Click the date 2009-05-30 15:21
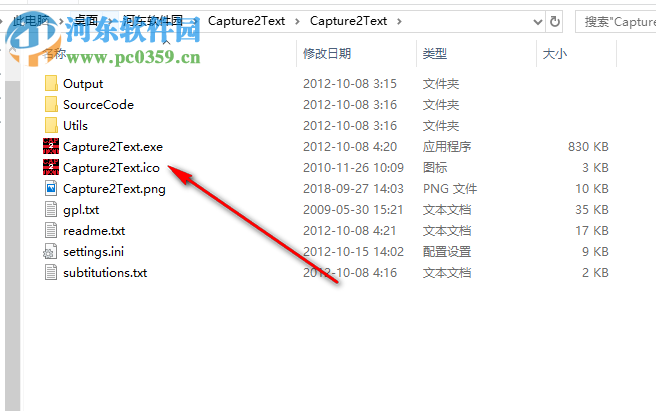656x411 pixels. click(353, 209)
